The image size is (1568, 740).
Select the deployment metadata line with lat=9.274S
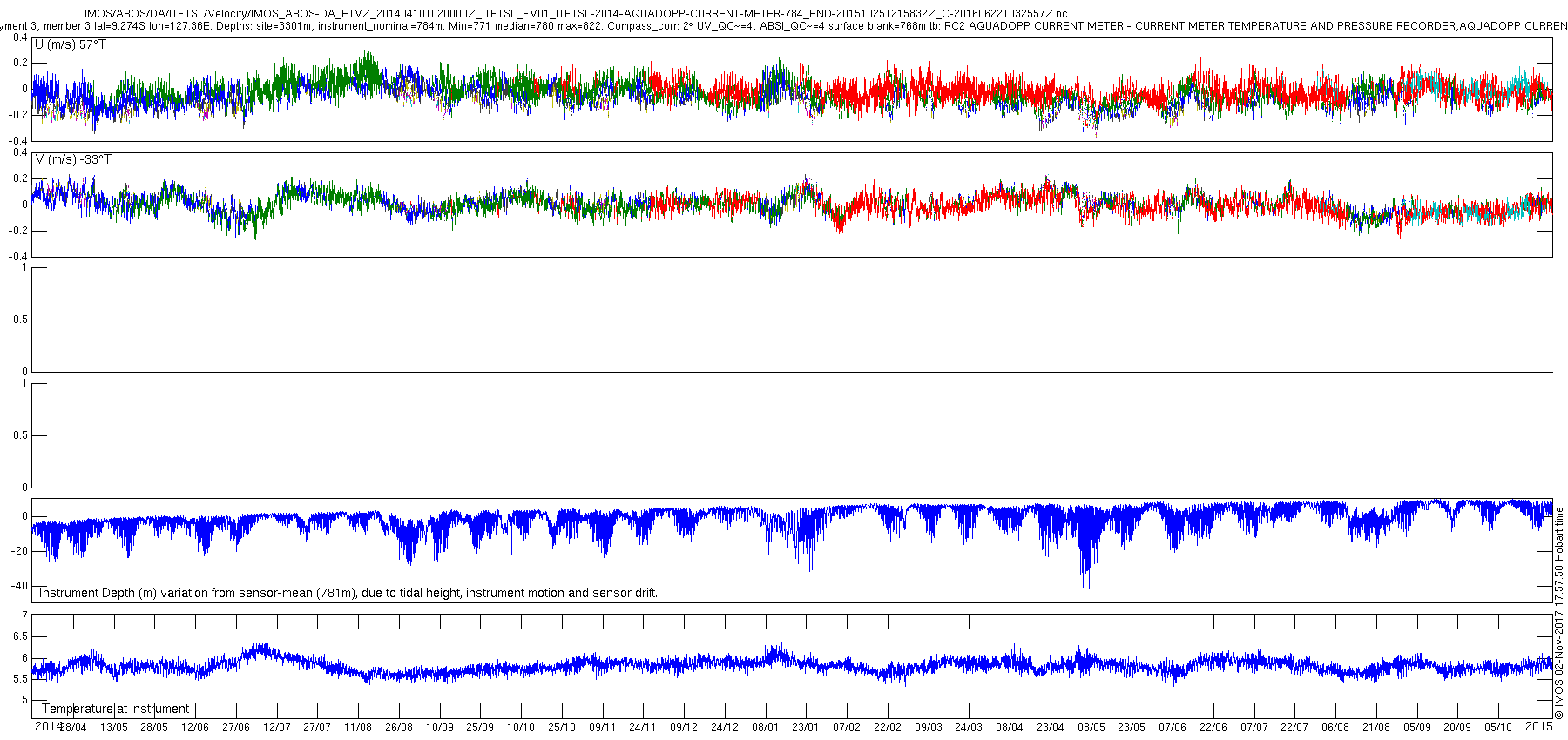(x=784, y=26)
